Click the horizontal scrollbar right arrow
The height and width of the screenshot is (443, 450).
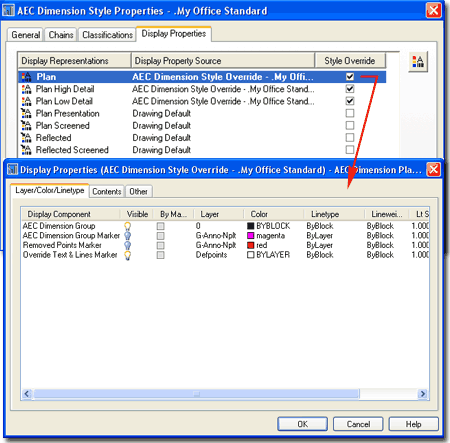coord(423,394)
